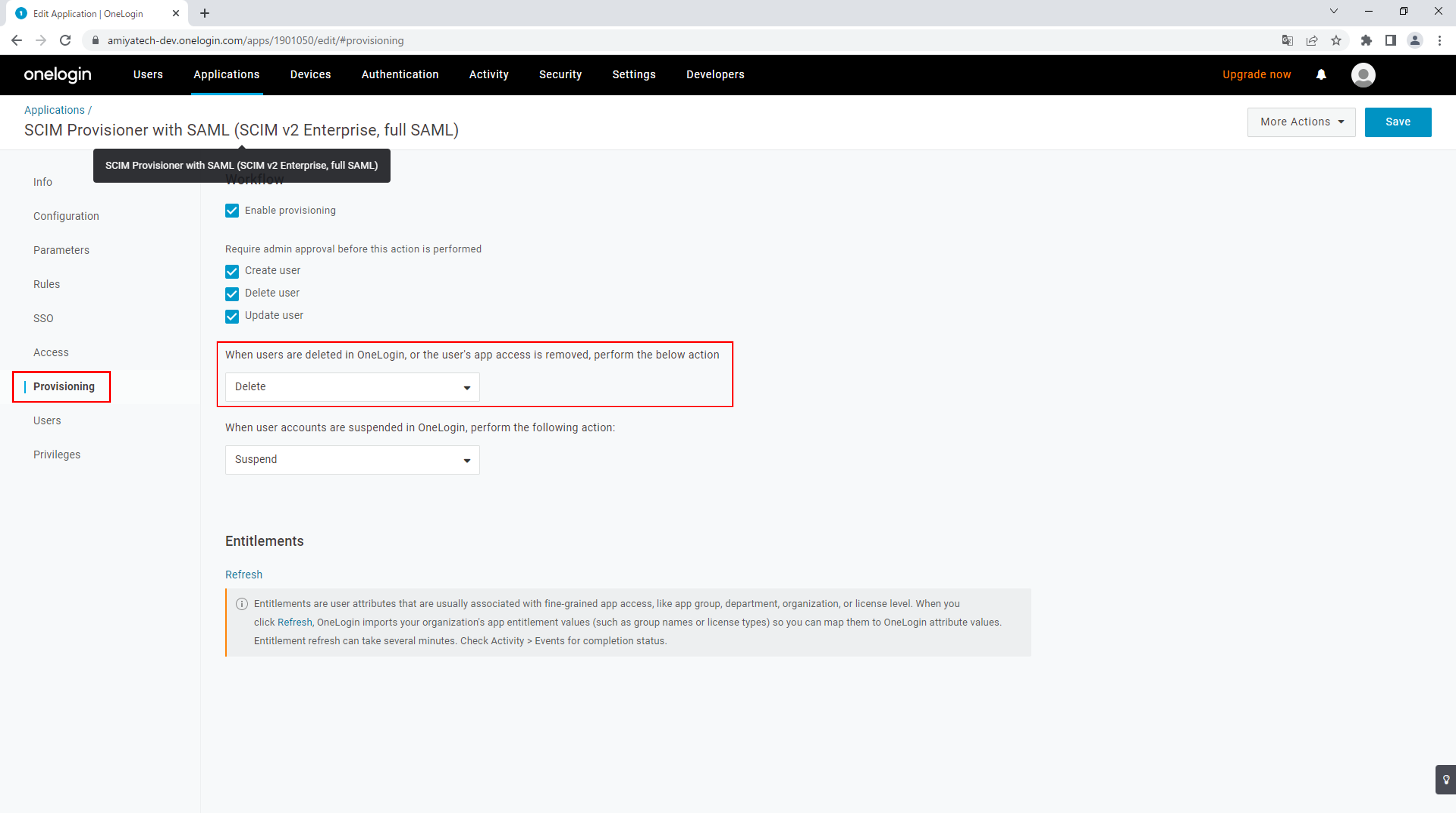Uncheck Delete user approval

coord(232,294)
